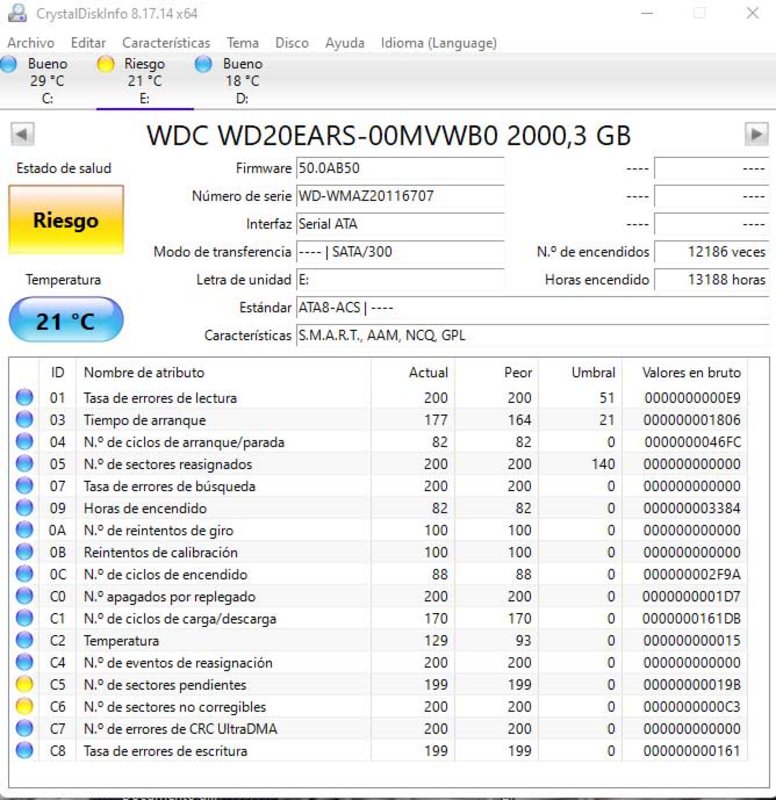This screenshot has height=800, width=776.
Task: Click status orb for 0B Reintentos de calibración
Action: click(x=24, y=552)
